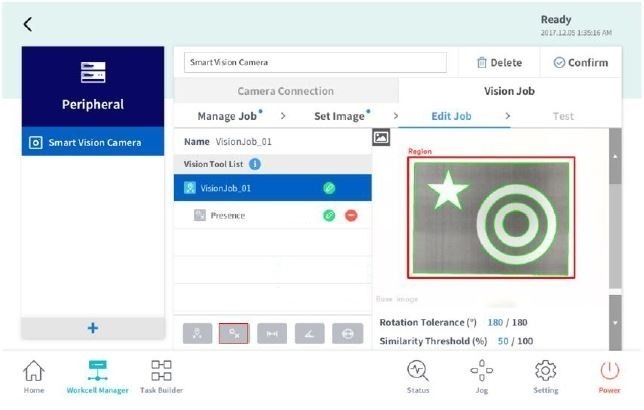This screenshot has width=644, height=410.
Task: Click the Ready status text
Action: point(556,19)
